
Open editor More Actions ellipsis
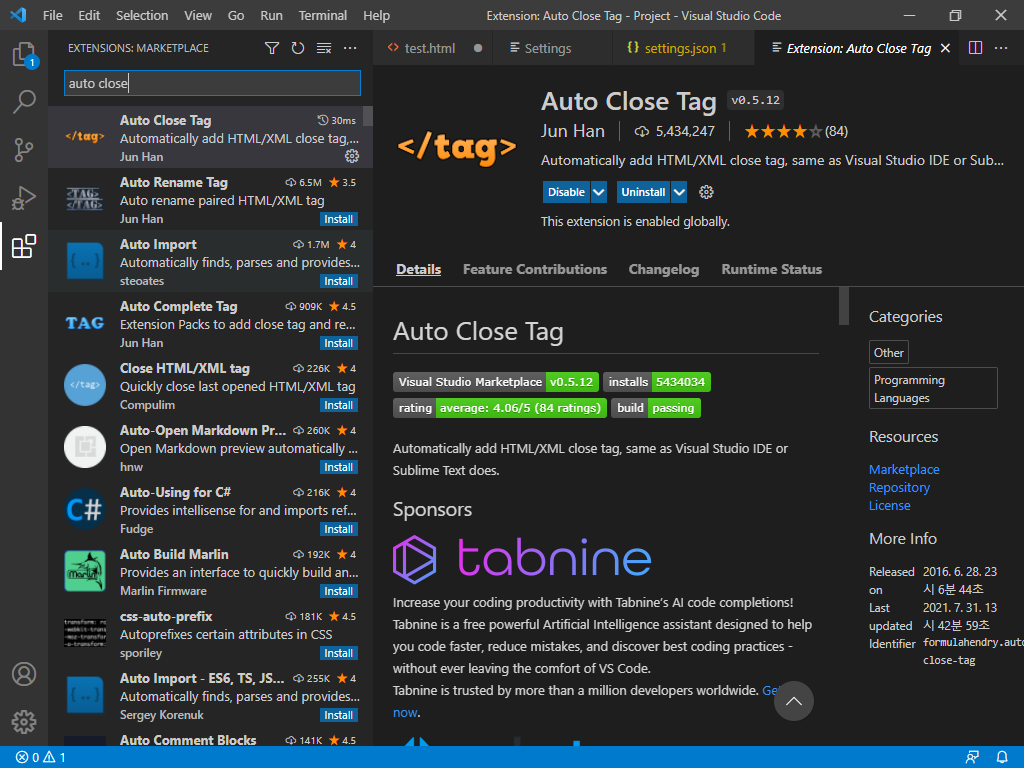point(1001,48)
